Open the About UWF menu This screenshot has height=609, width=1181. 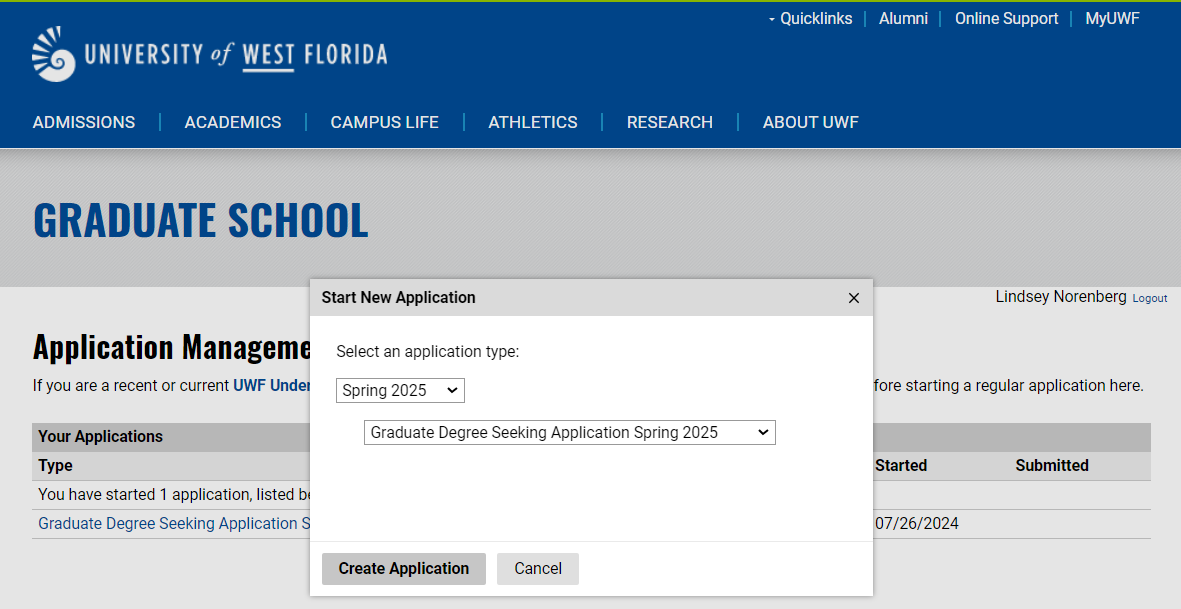[x=810, y=123]
